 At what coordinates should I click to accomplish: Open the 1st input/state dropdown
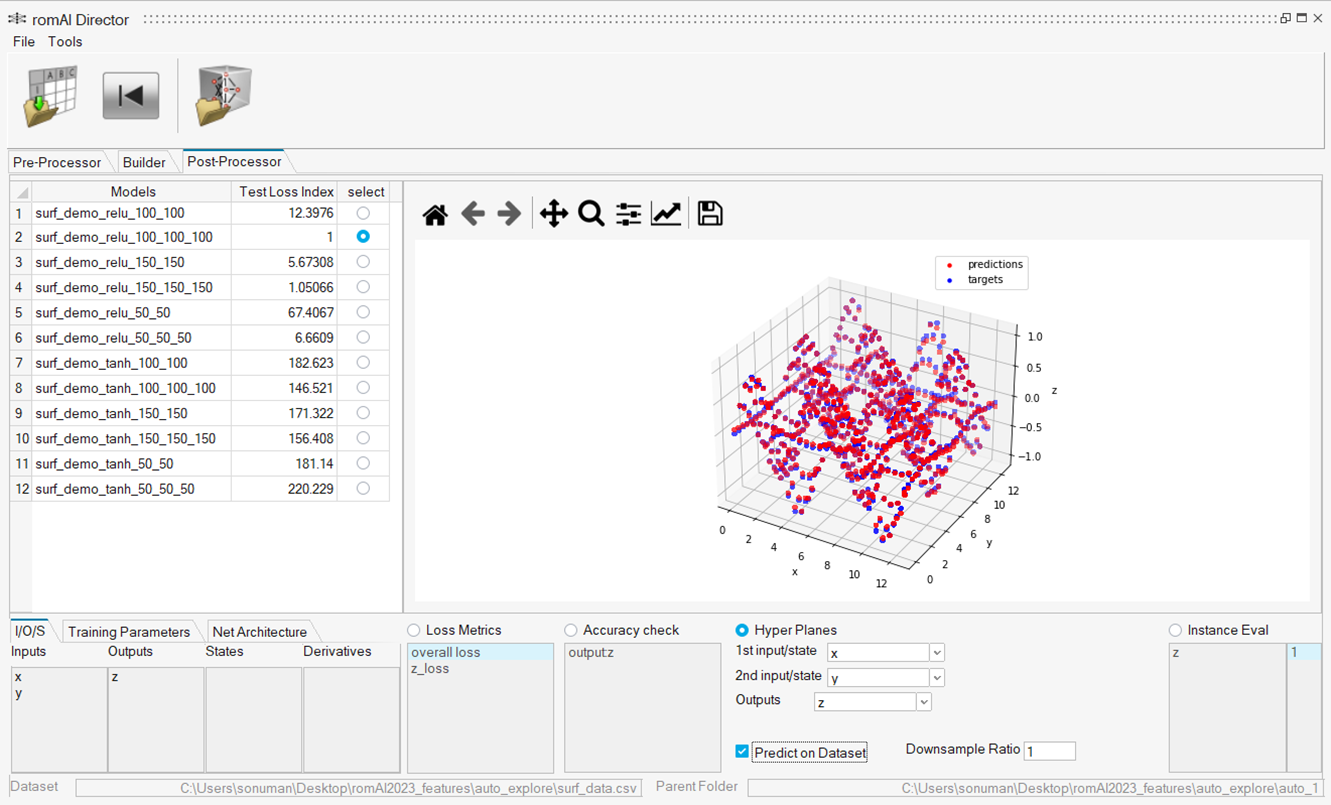pyautogui.click(x=936, y=653)
